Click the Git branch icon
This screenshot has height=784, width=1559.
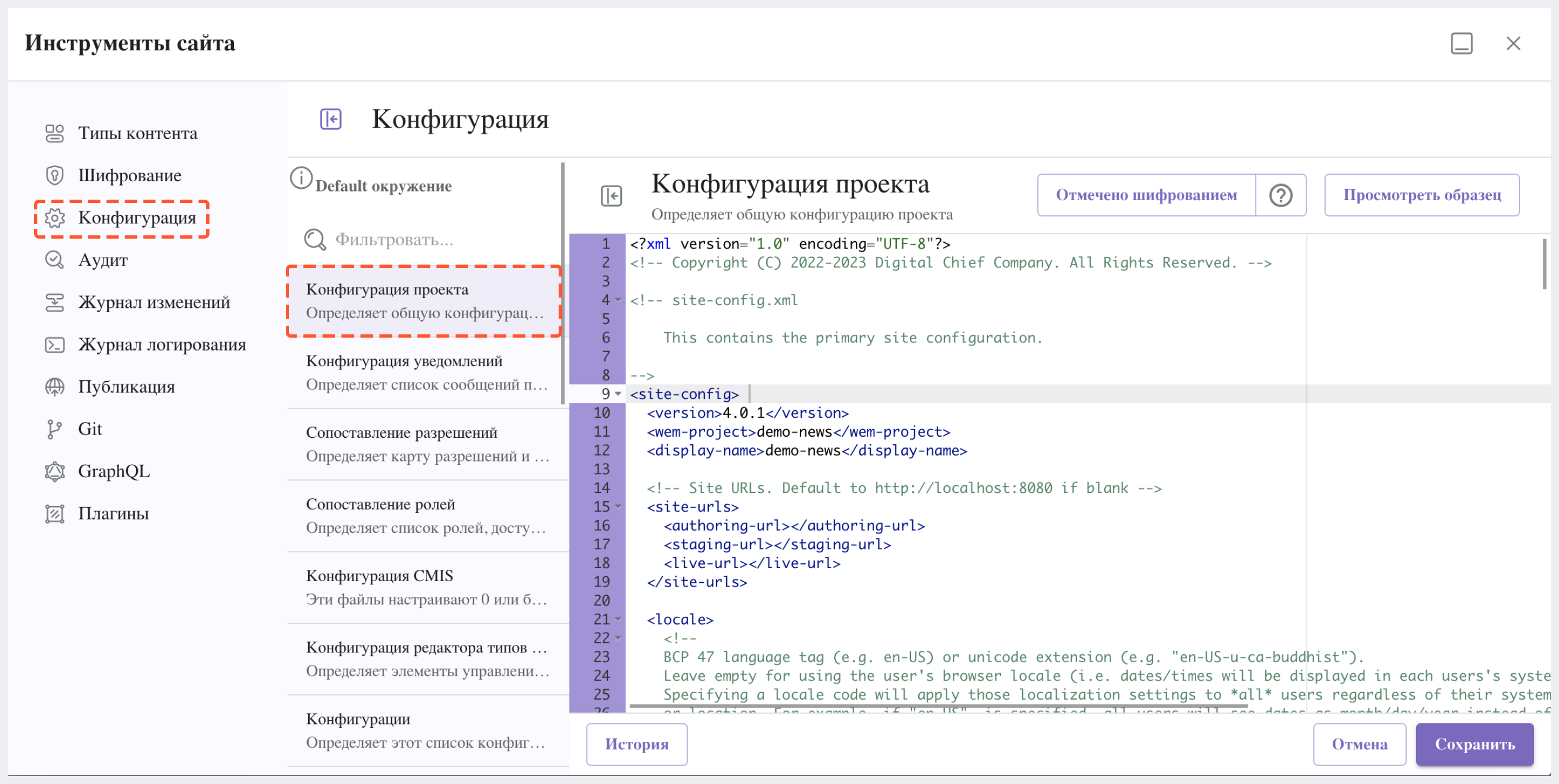coord(55,430)
